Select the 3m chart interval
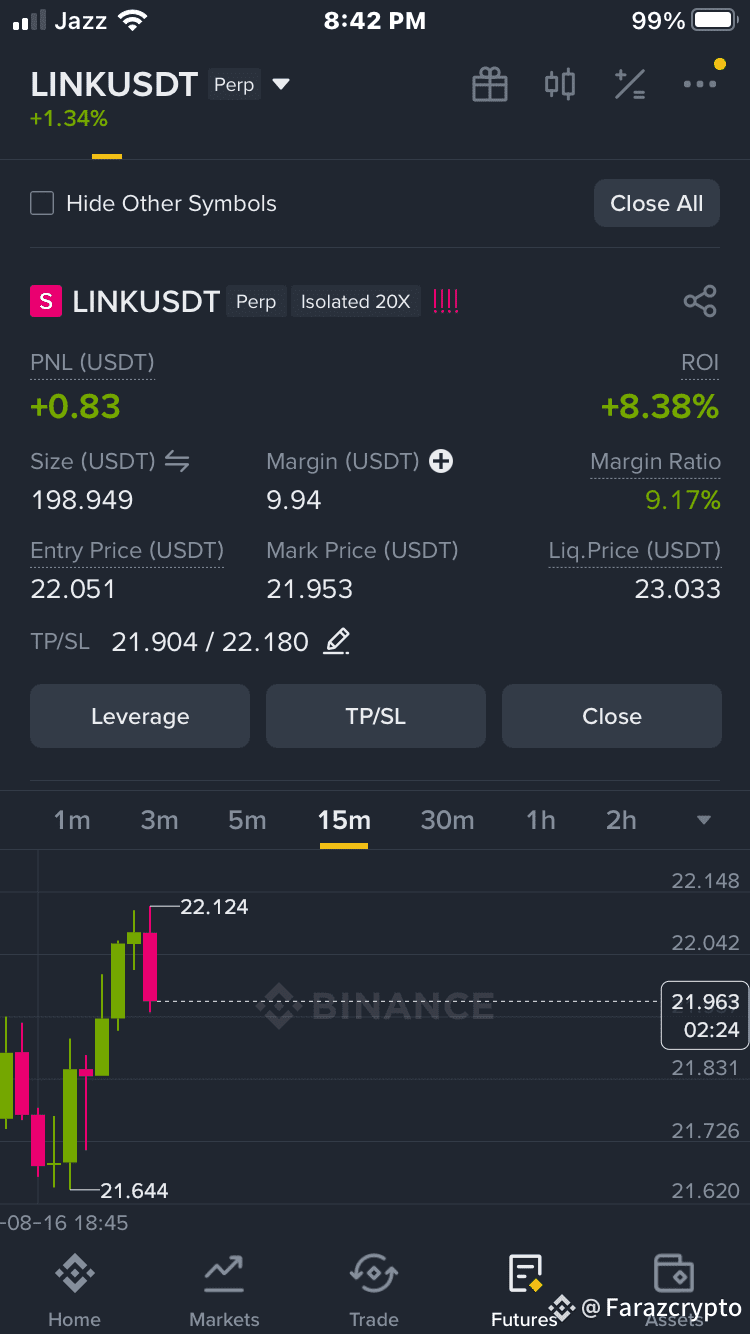This screenshot has width=750, height=1334. pos(159,820)
